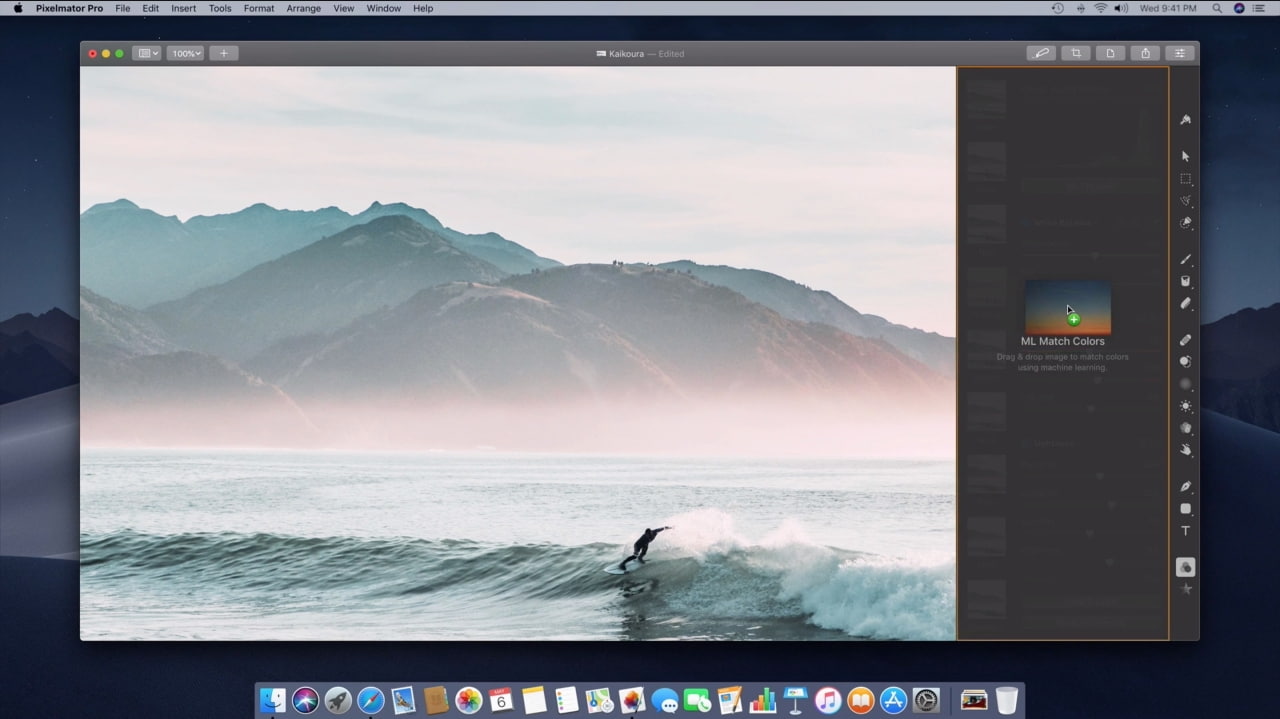This screenshot has height=719, width=1280.
Task: Open Color Adjustments via the sun icon
Action: (1186, 406)
